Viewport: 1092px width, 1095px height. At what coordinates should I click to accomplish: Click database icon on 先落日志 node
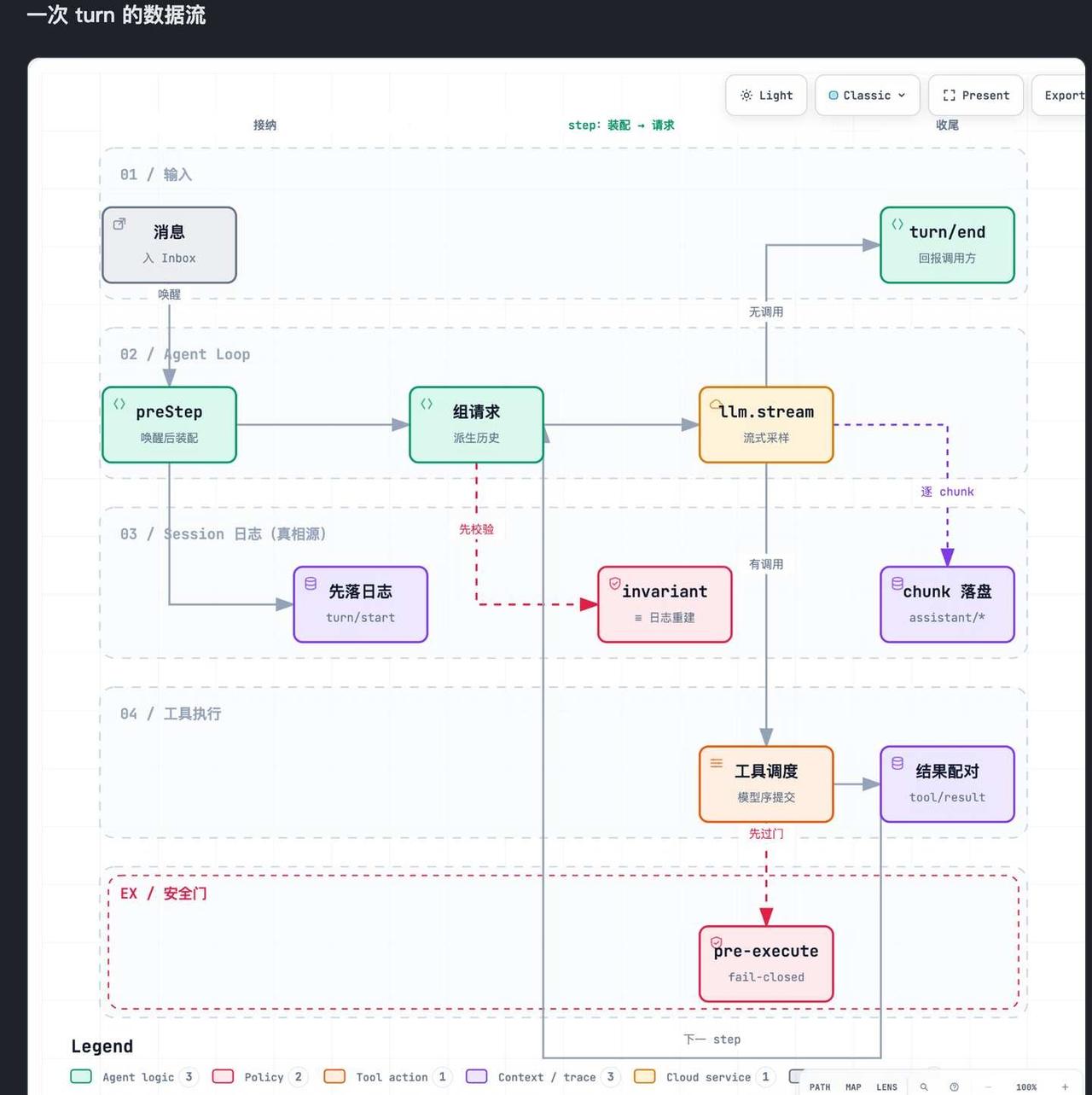point(311,583)
